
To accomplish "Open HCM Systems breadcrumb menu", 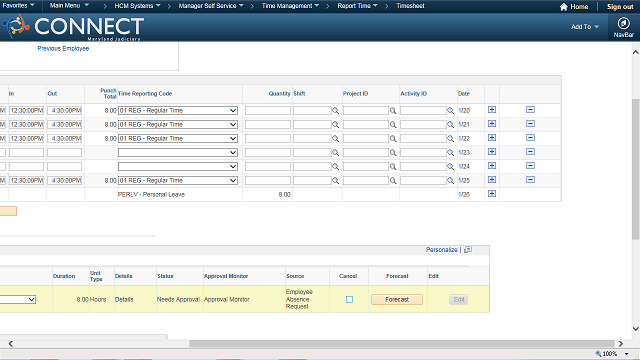I will click(137, 6).
